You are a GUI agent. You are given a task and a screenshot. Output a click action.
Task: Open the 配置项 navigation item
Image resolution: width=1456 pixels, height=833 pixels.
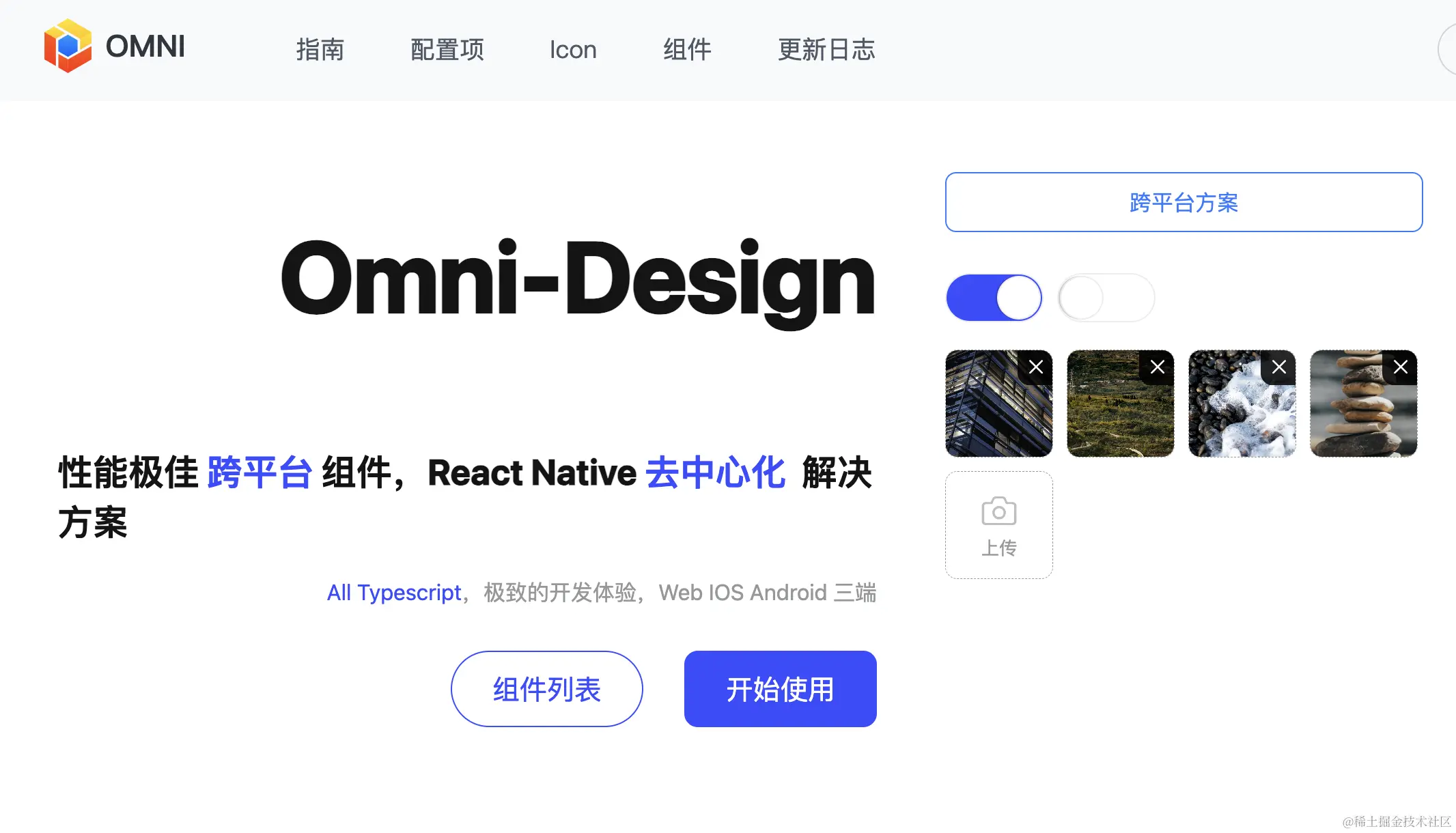pos(447,49)
